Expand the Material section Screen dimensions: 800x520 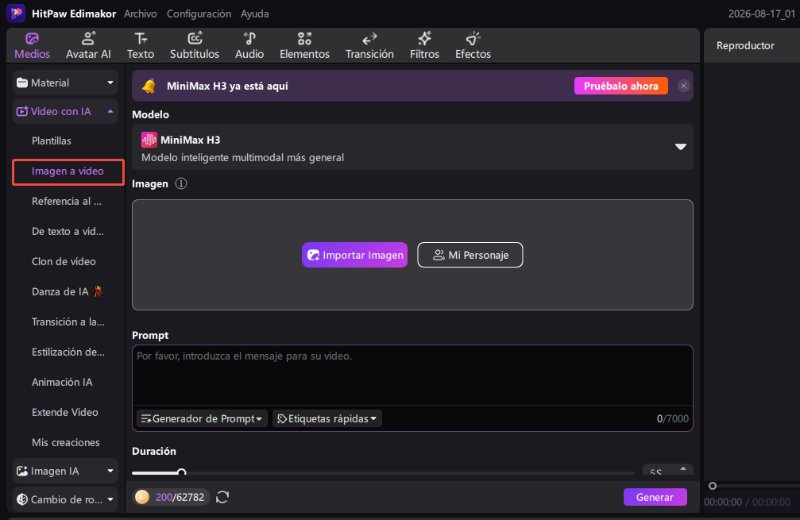click(65, 83)
